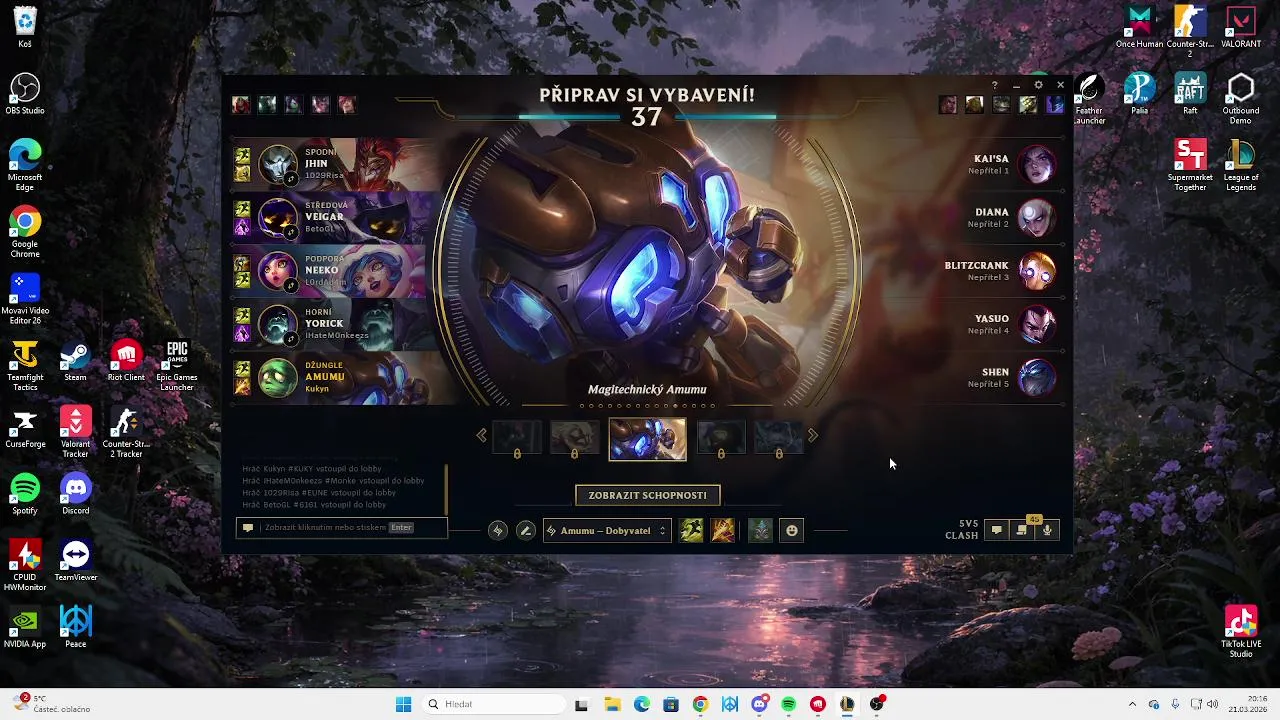Open the help question mark icon
Screen dimensions: 1280x720
994,85
